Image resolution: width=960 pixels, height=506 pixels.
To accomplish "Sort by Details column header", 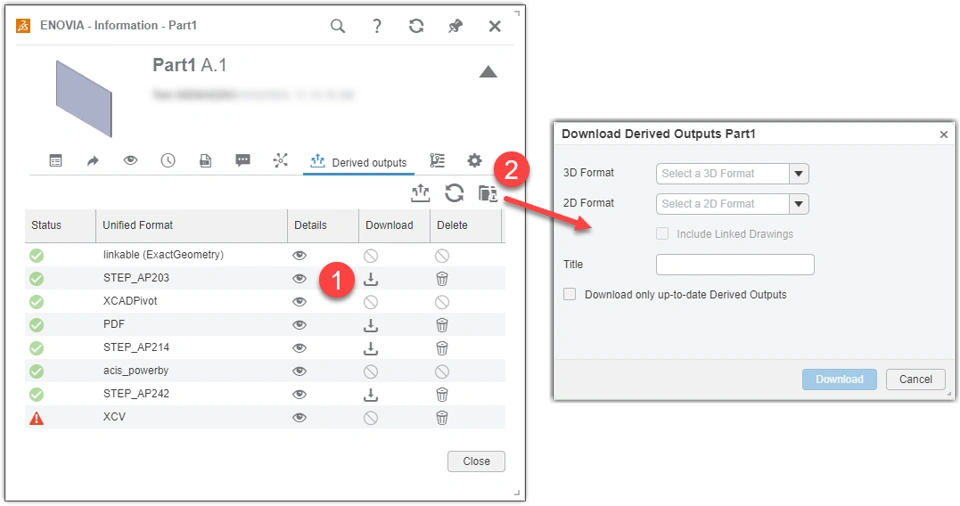I will [323, 225].
